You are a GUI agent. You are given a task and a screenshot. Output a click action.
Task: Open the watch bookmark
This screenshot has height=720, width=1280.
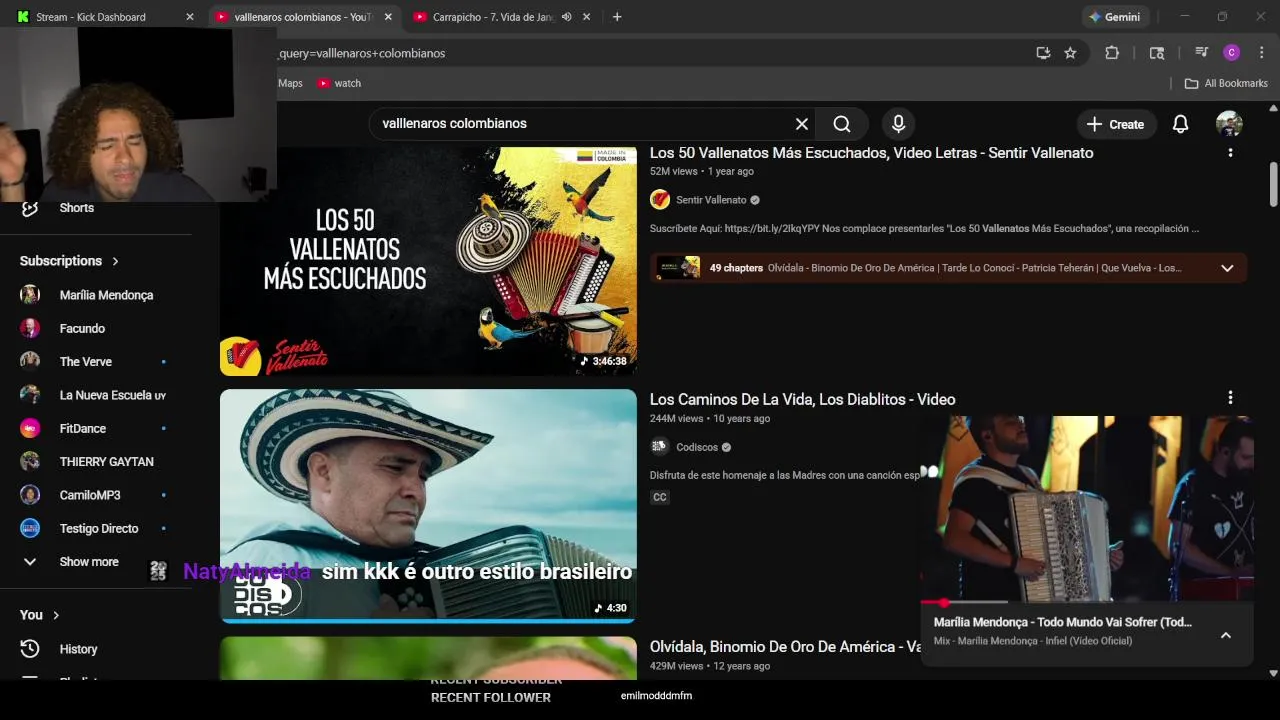(x=339, y=83)
